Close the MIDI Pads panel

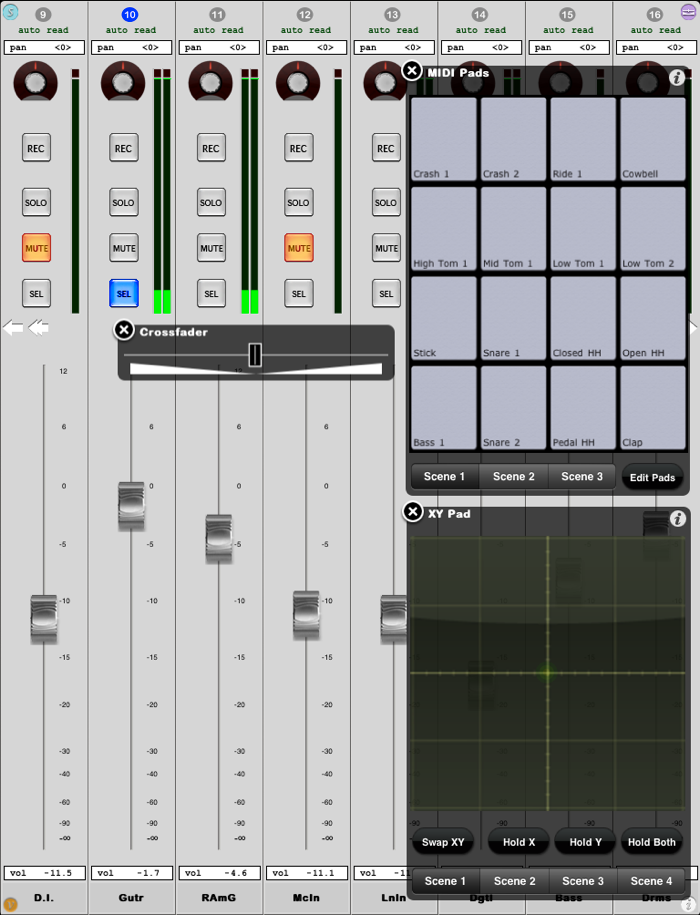[412, 71]
